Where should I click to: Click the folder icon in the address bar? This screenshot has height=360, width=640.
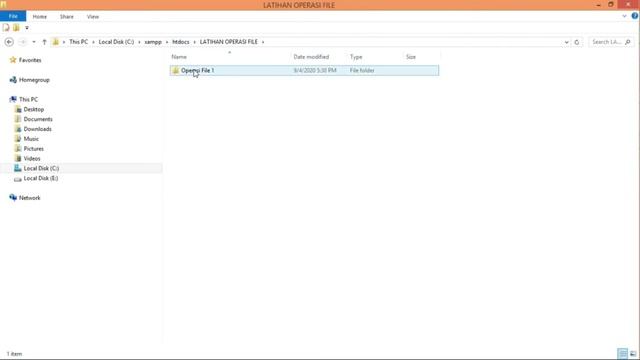(56, 42)
